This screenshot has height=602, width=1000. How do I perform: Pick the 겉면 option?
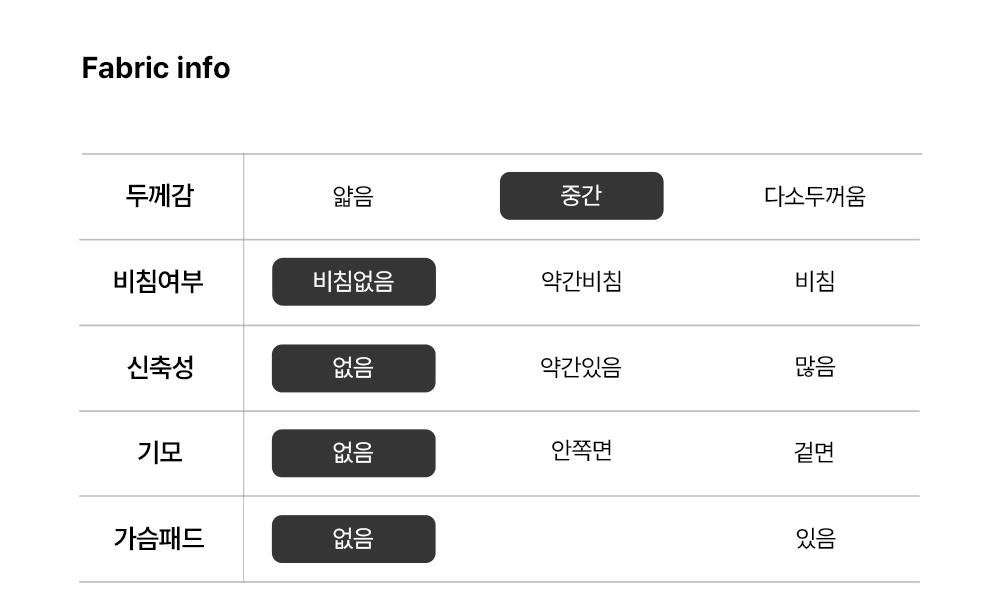(x=814, y=453)
